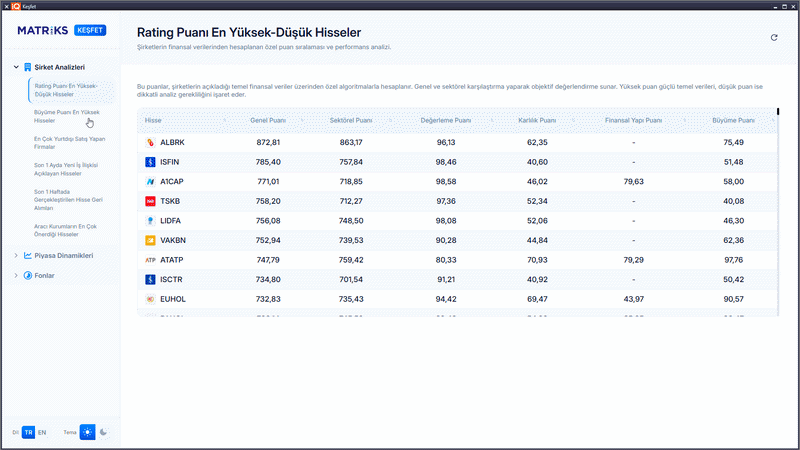Select the light theme sun toggle
Viewport: 800px width, 450px height.
(x=87, y=432)
